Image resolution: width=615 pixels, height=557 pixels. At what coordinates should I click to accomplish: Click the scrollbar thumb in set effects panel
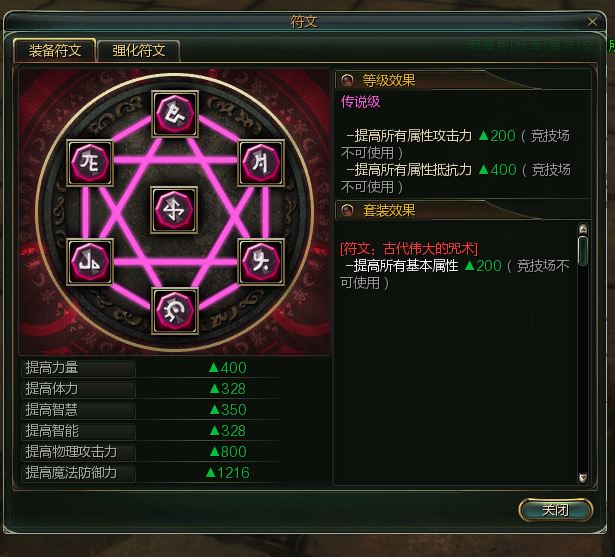(583, 251)
